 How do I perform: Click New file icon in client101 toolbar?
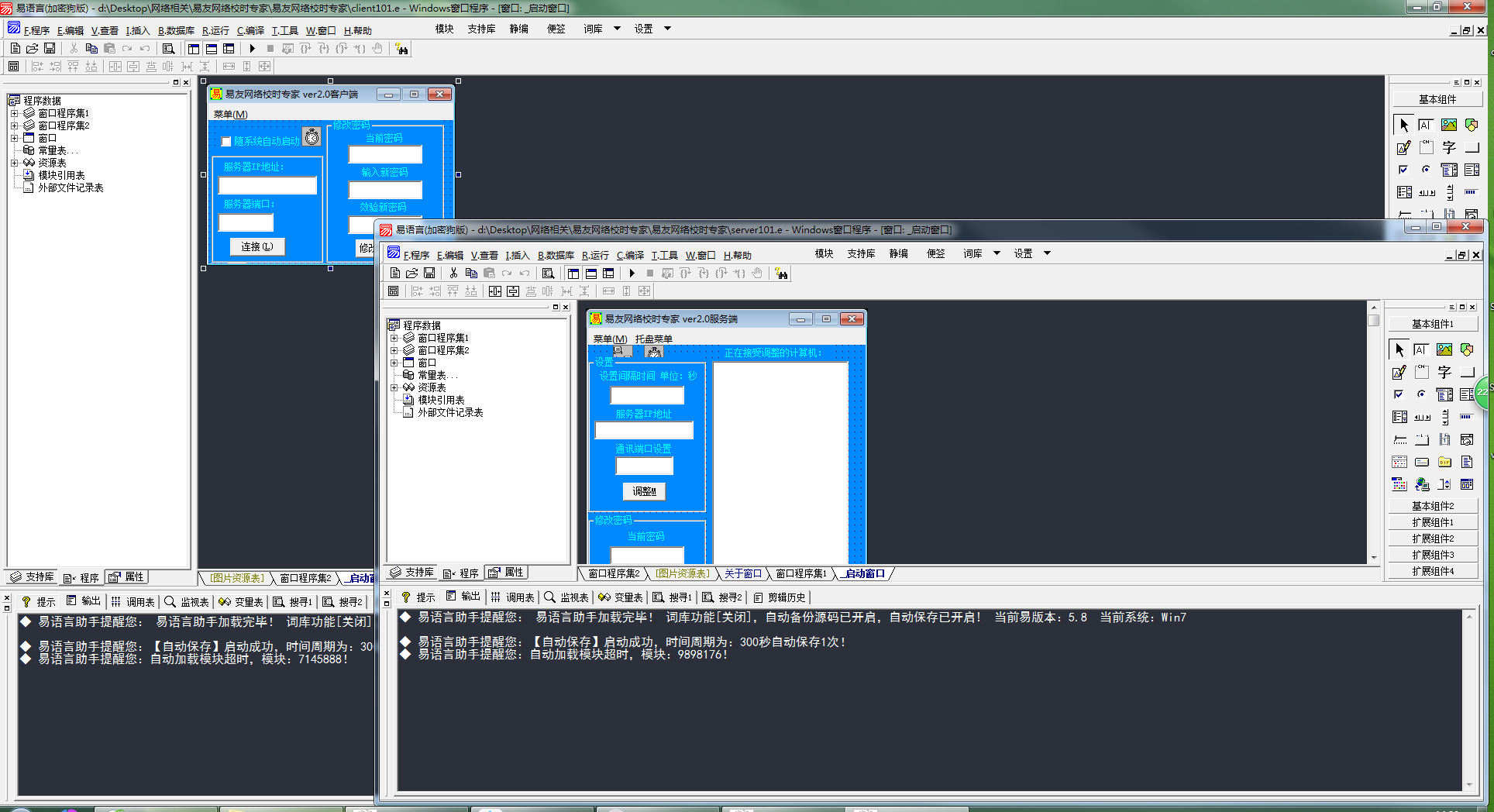[x=15, y=48]
